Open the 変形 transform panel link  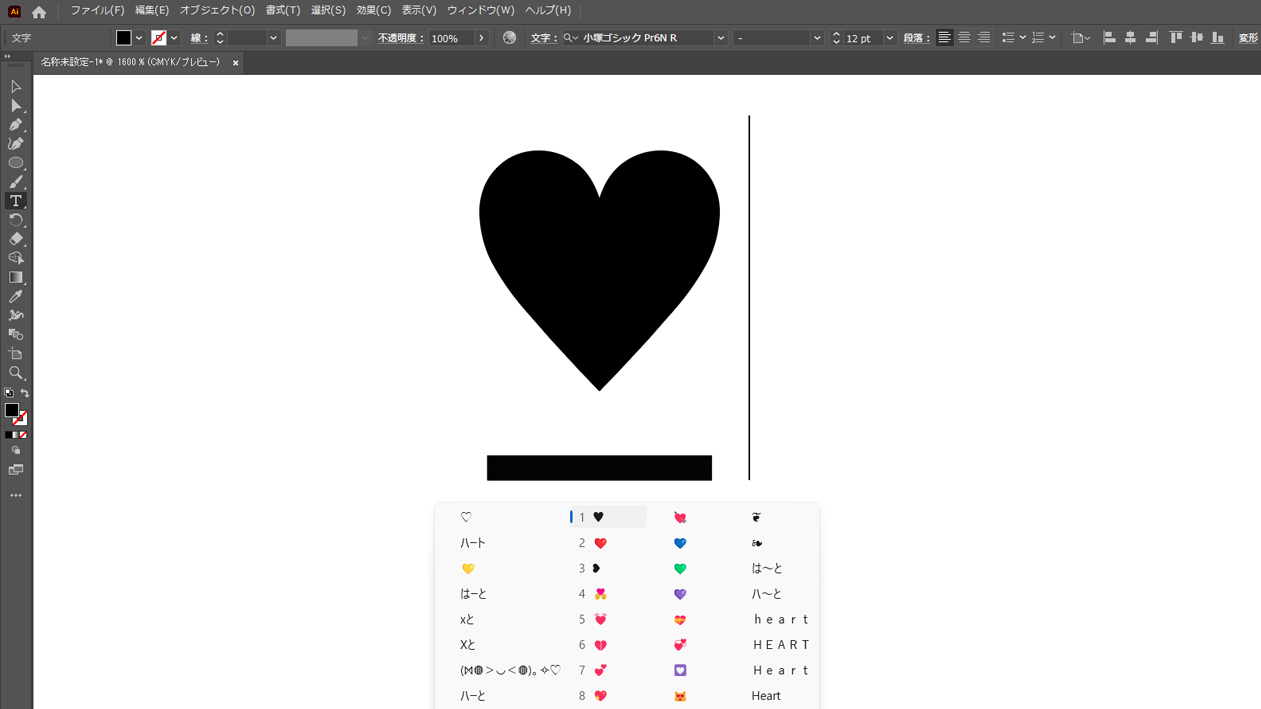tap(1247, 37)
